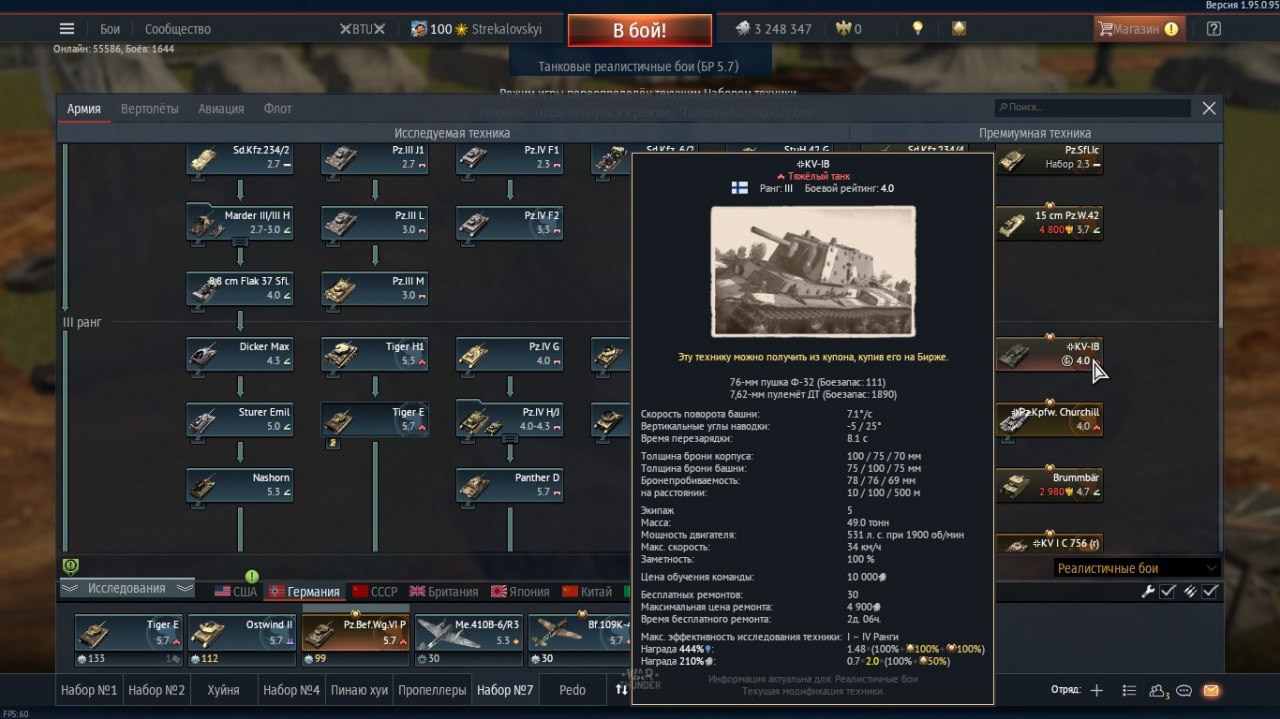Click the preset swap arrows icon
This screenshot has height=719, width=1280.
point(621,690)
